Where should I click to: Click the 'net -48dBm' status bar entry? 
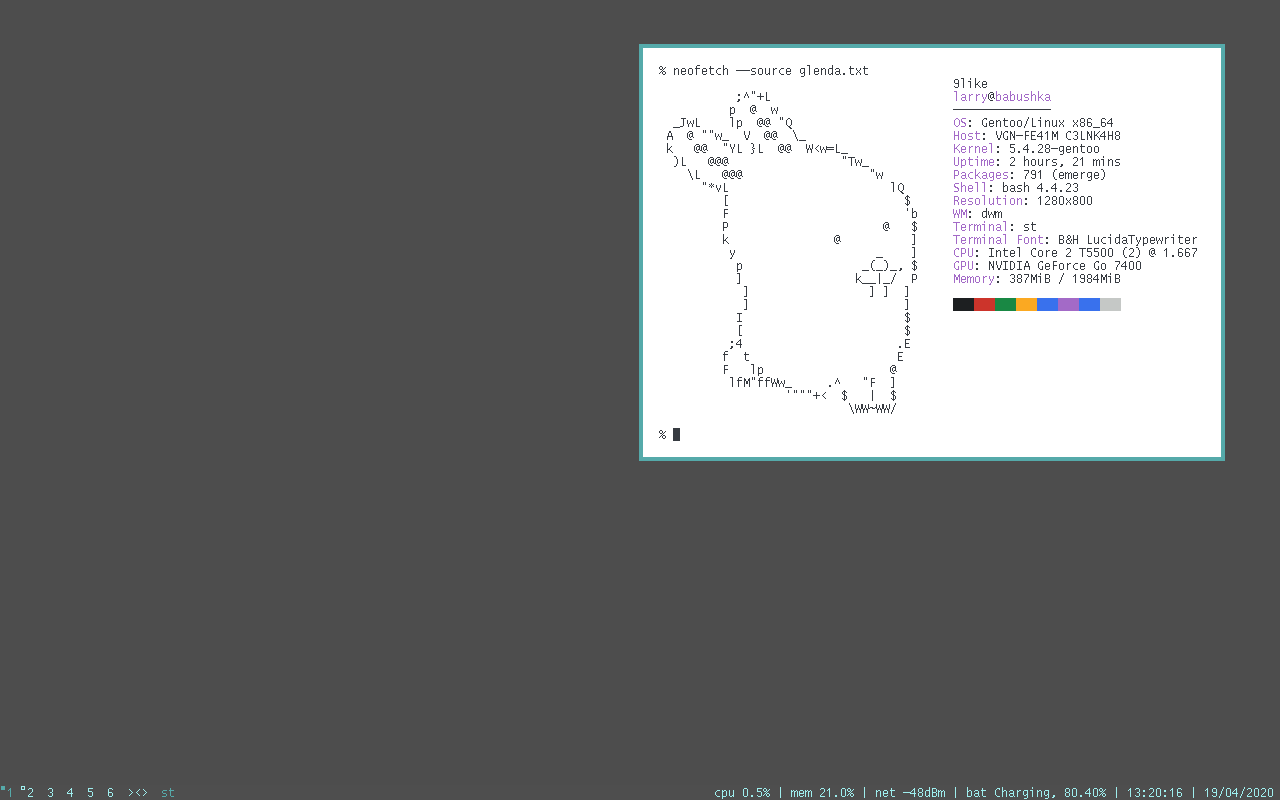coord(910,793)
